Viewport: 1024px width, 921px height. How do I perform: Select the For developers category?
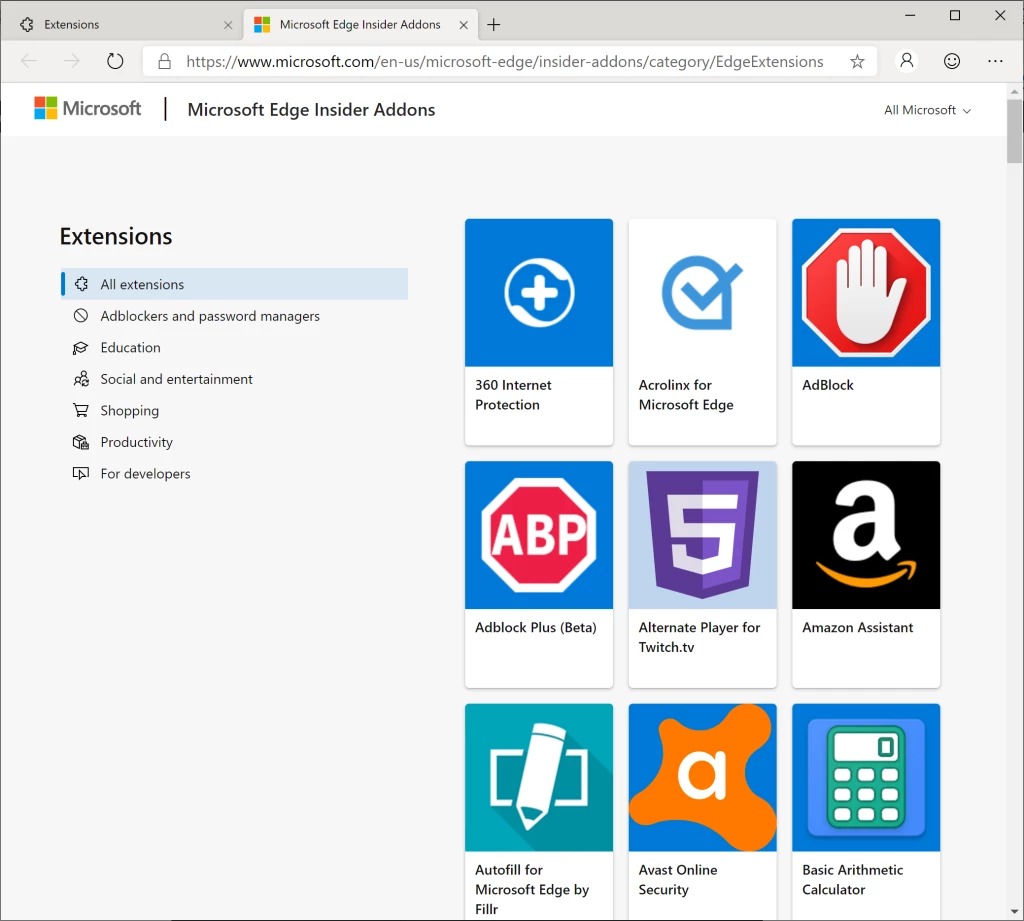click(x=145, y=474)
